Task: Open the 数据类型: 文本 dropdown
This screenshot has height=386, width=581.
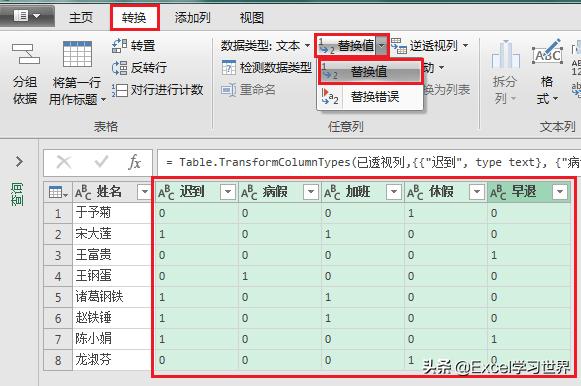Action: [265, 46]
